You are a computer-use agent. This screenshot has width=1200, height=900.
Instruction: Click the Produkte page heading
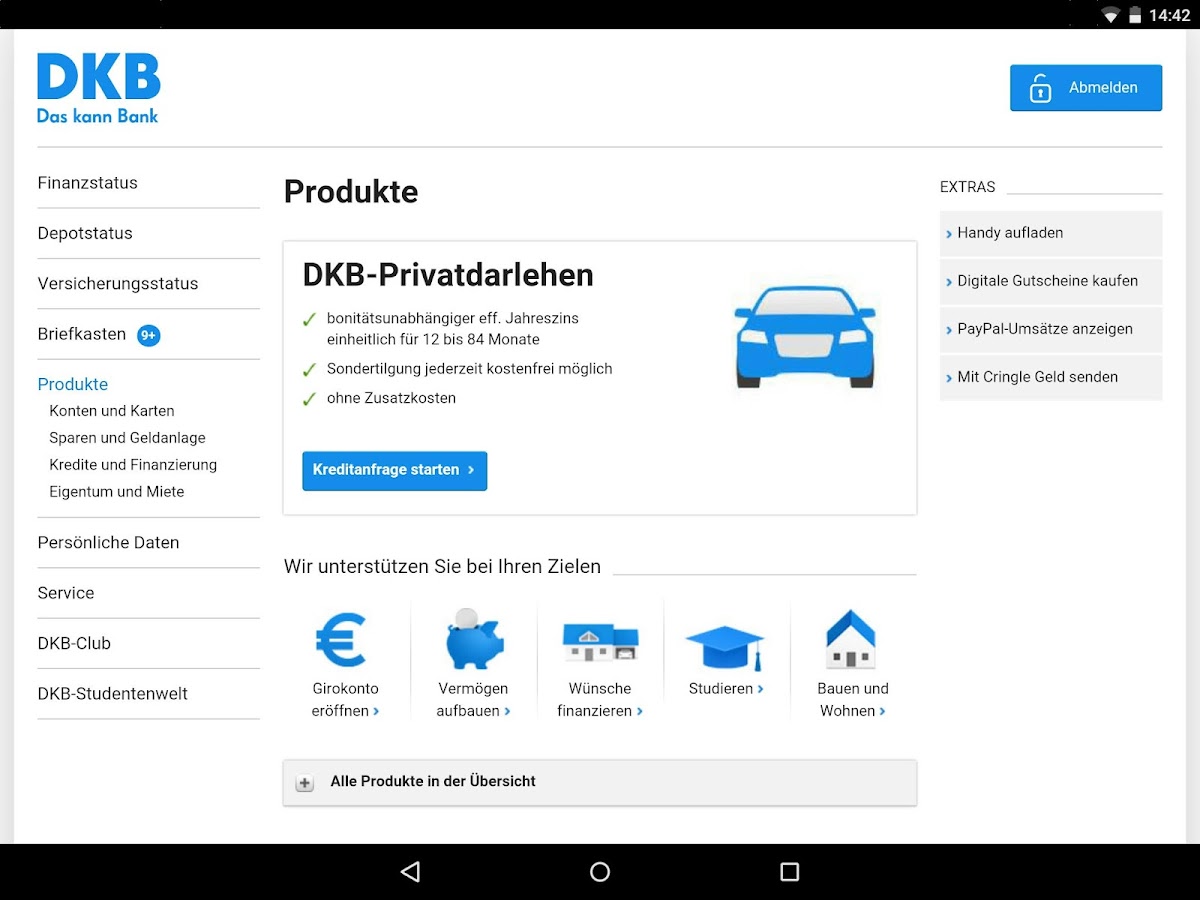[x=351, y=191]
